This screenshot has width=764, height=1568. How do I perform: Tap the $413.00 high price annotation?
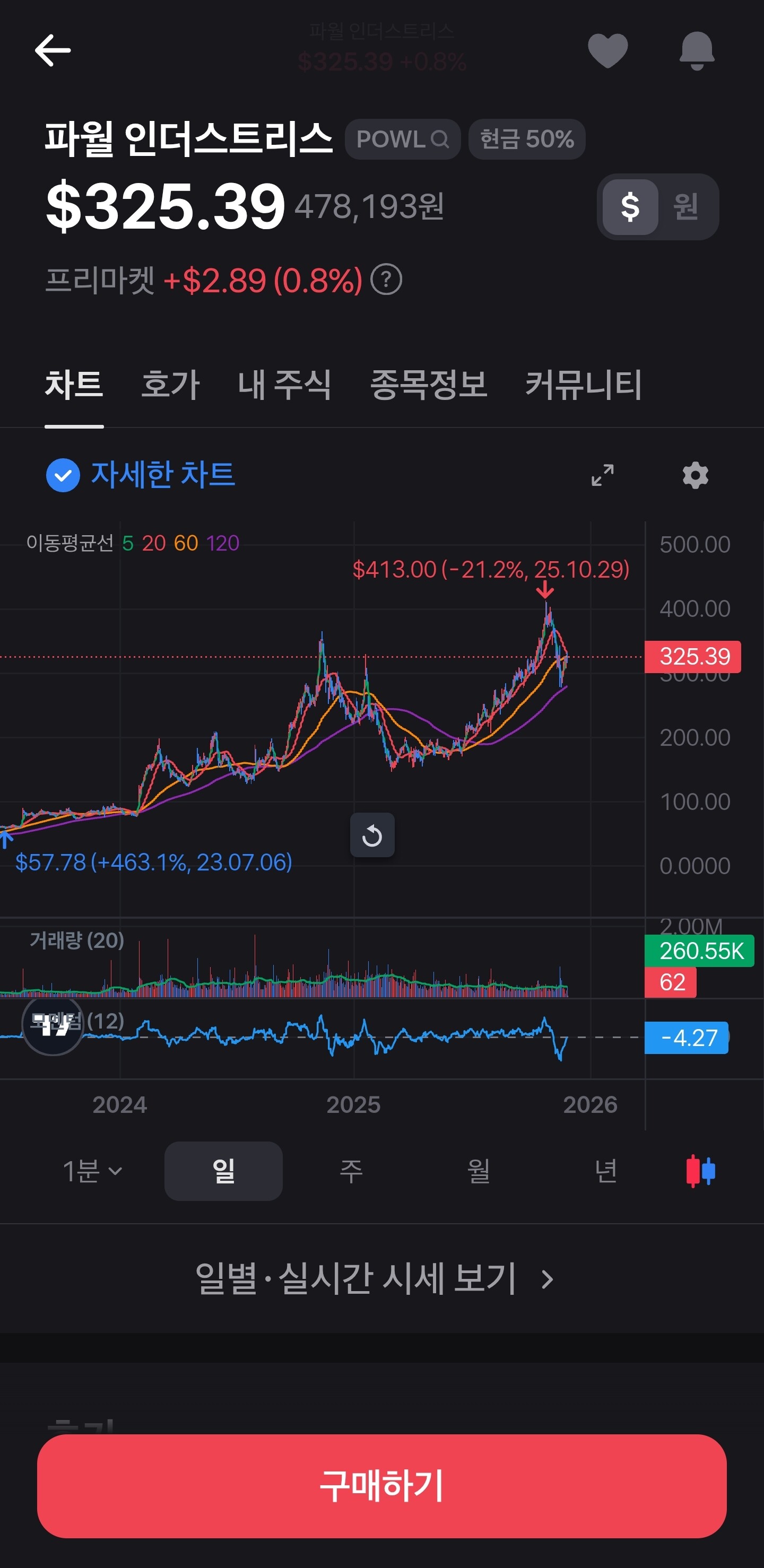tap(491, 570)
